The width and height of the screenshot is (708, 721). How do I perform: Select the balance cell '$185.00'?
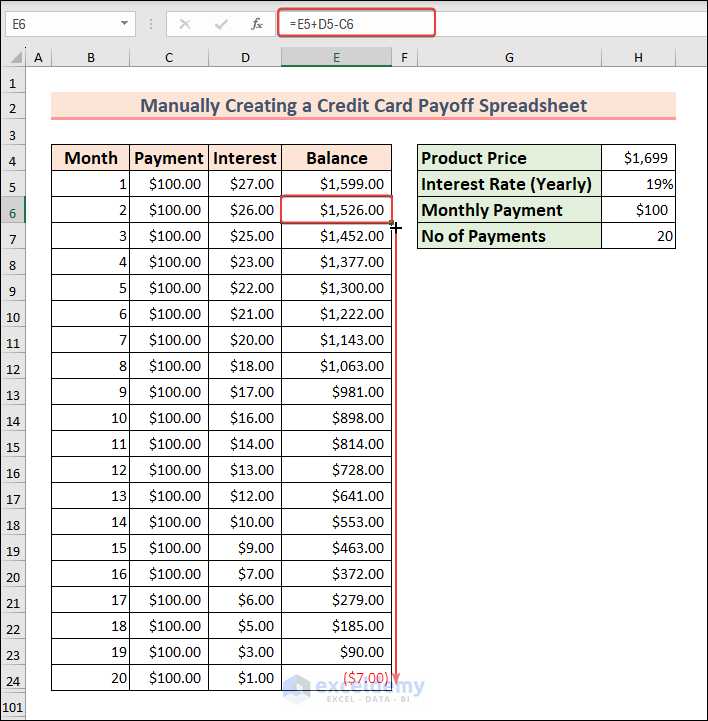point(337,625)
